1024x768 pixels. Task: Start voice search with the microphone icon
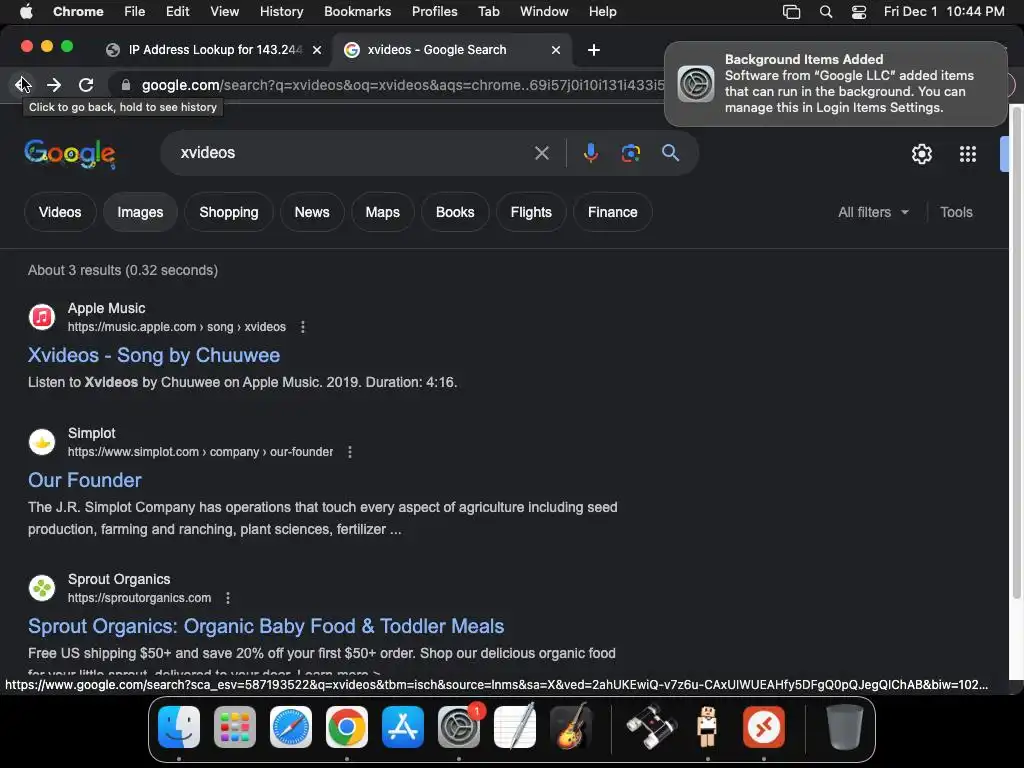[x=590, y=153]
